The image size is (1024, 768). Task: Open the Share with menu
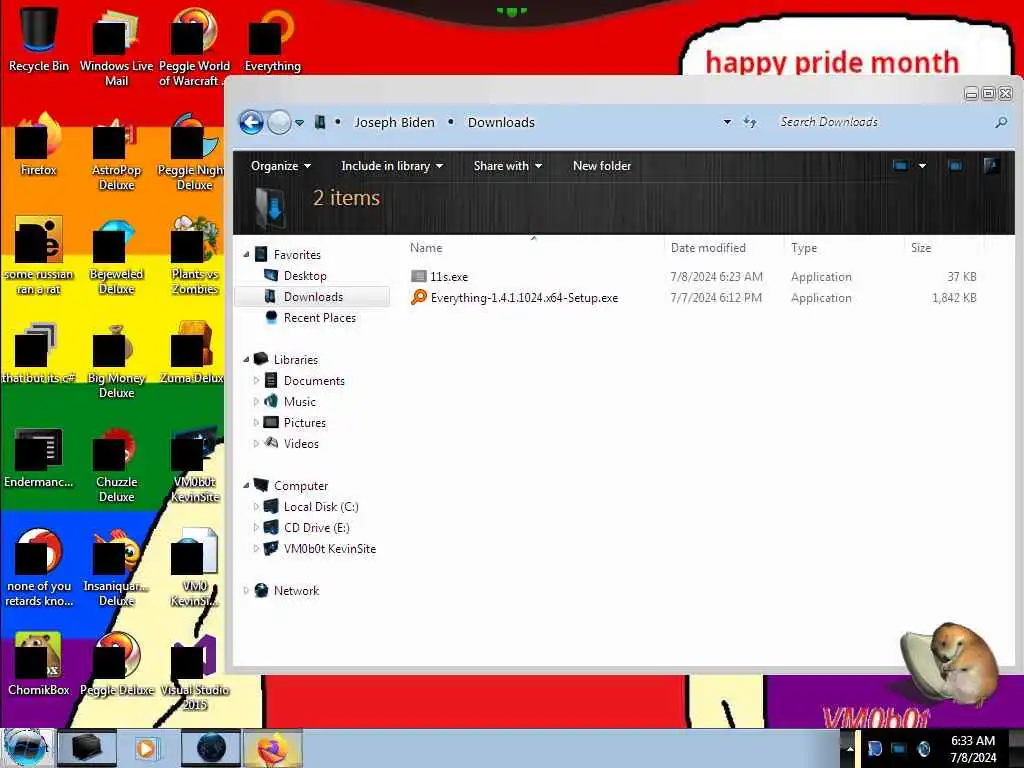coord(507,166)
